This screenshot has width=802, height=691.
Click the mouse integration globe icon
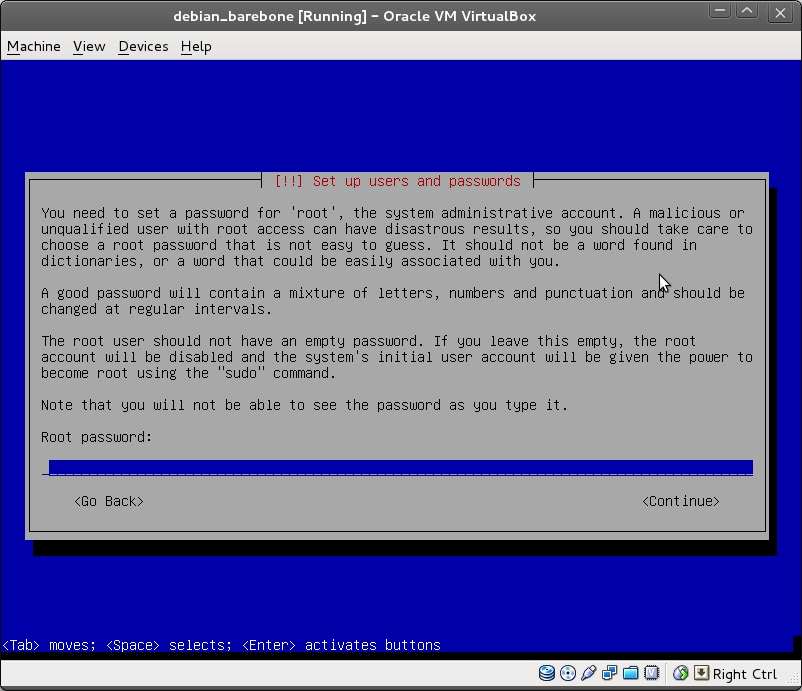point(681,673)
